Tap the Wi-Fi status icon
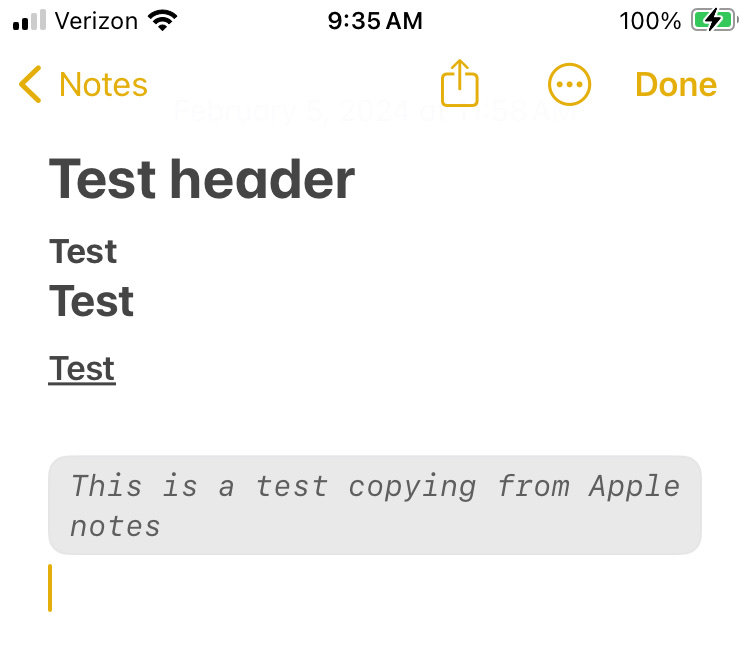Viewport: 750px width, 648px height. 160,20
